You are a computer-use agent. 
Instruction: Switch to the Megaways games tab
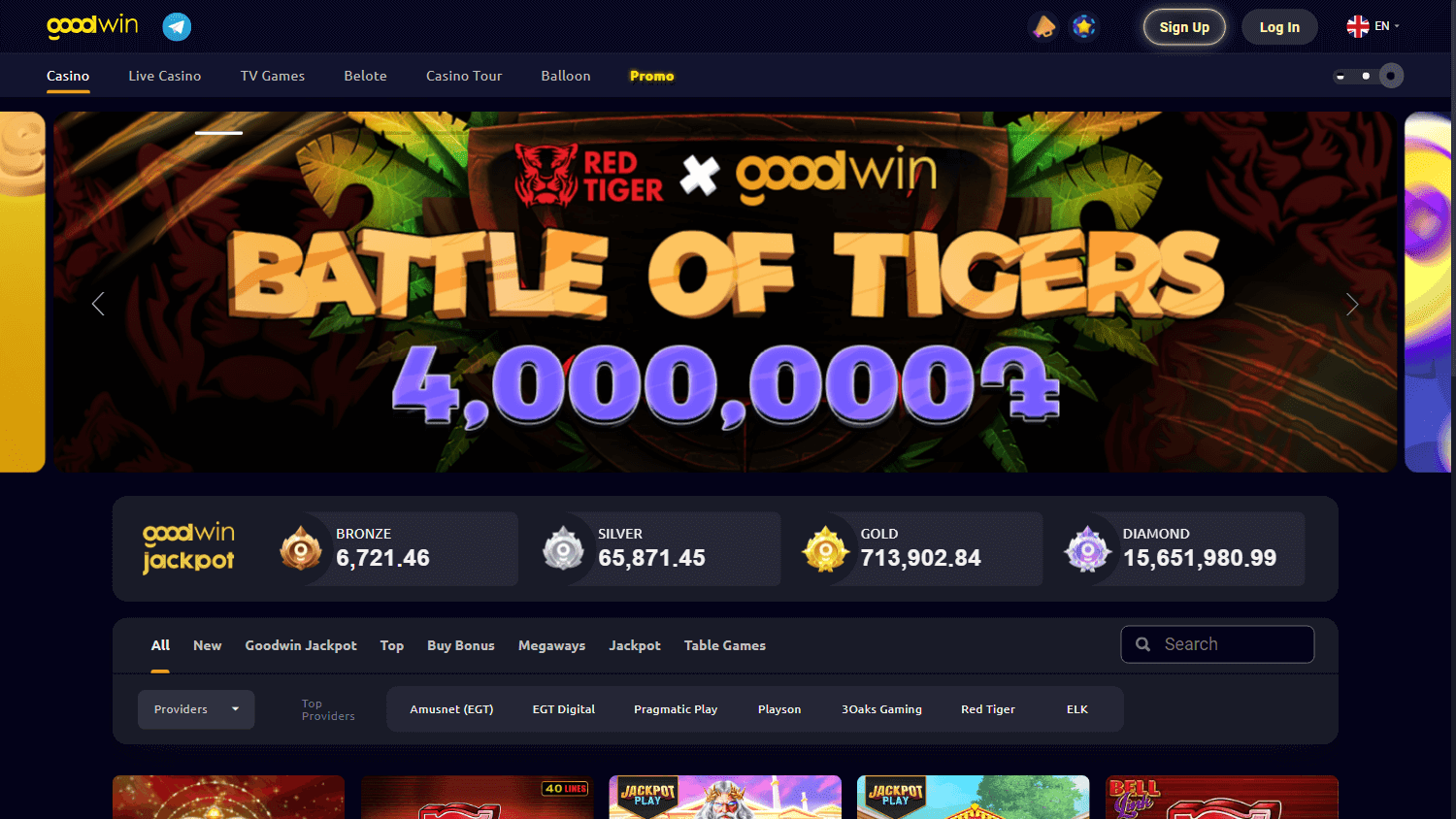tap(551, 645)
